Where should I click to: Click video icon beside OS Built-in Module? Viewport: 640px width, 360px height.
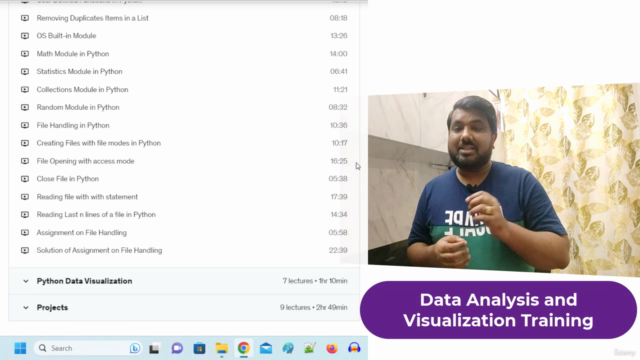click(25, 36)
